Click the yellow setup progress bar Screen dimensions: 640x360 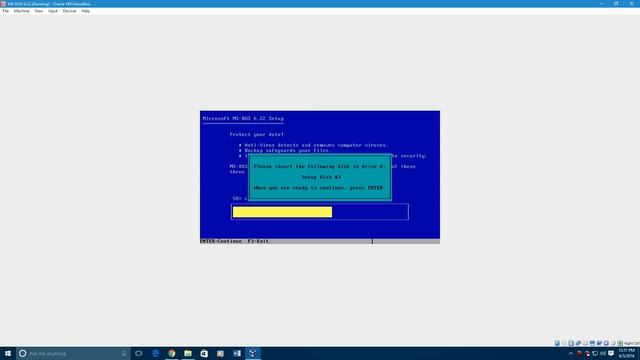click(282, 212)
